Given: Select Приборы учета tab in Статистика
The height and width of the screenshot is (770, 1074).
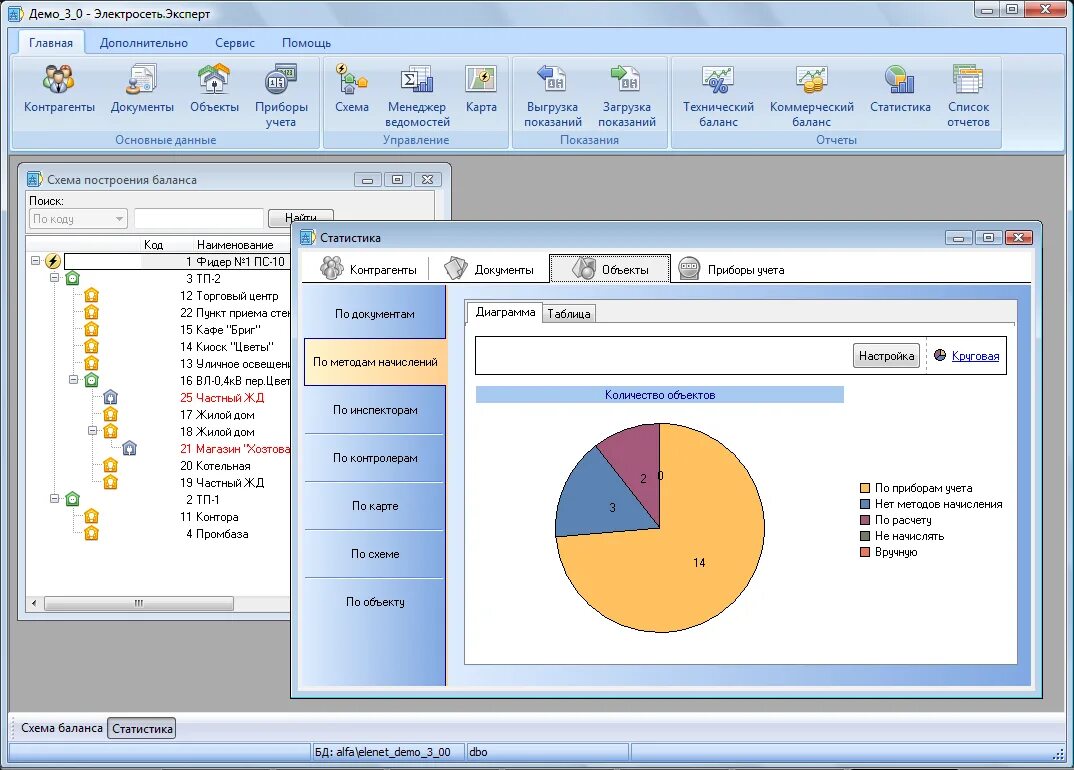Looking at the screenshot, I should click(732, 269).
